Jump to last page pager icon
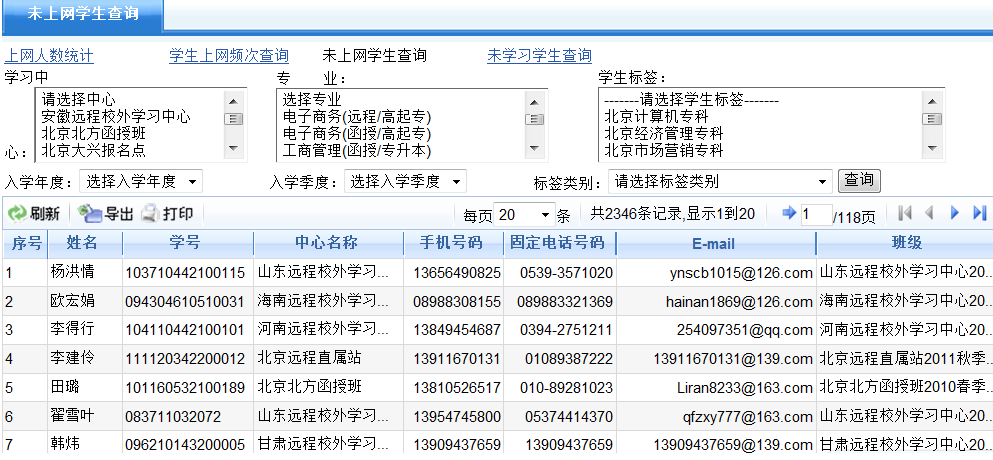 click(980, 214)
